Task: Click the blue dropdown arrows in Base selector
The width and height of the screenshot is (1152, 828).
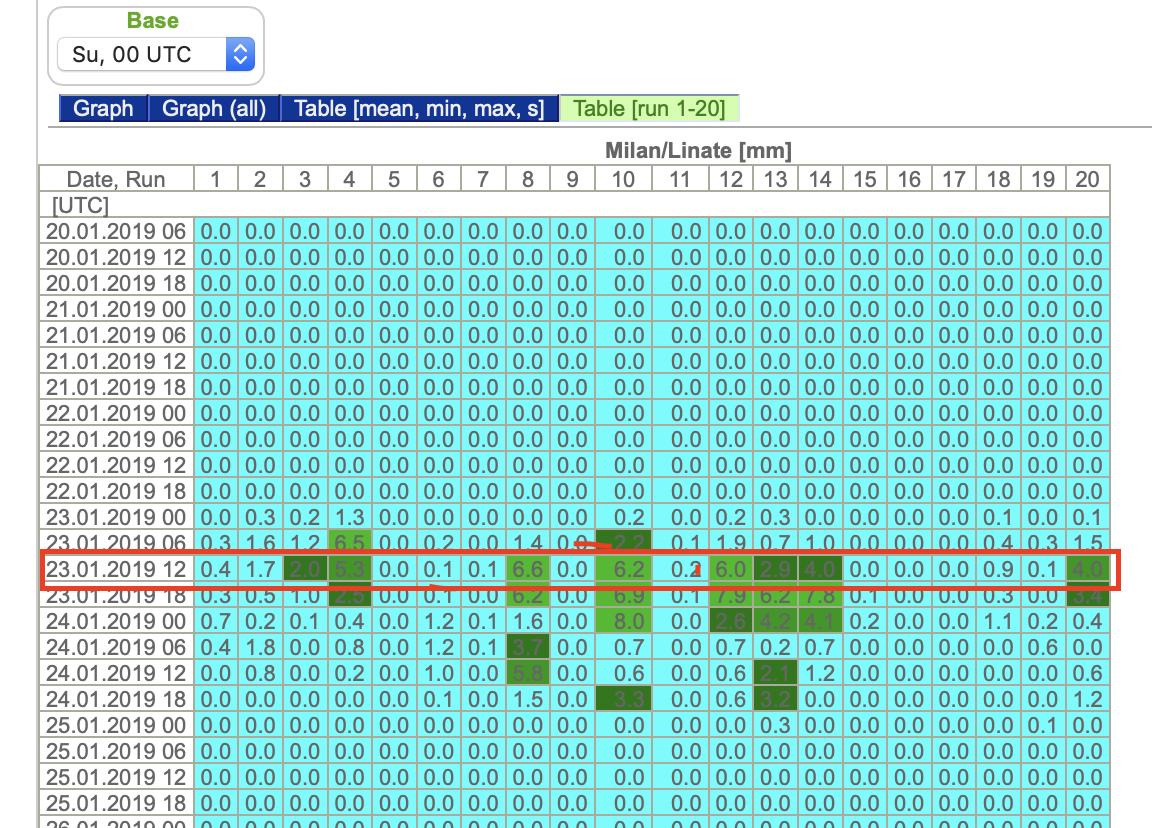Action: tap(240, 54)
